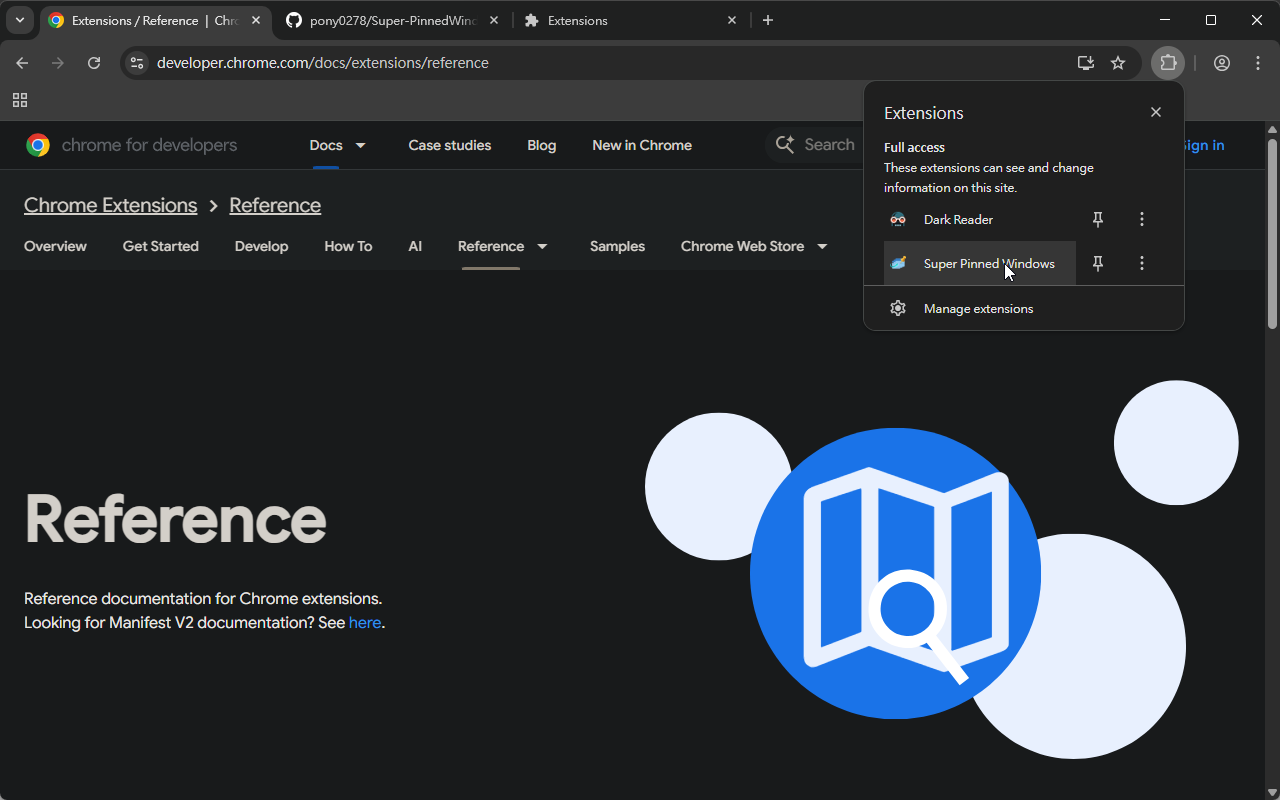Open Manage extensions
Viewport: 1280px width, 800px height.
pos(1024,308)
